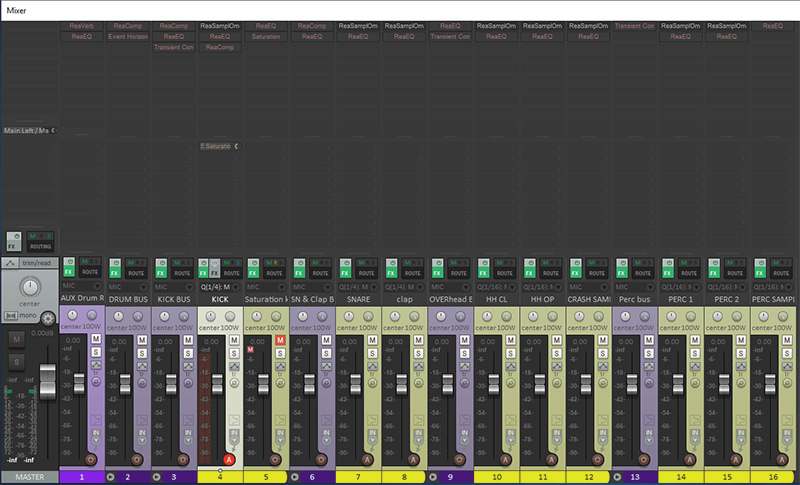This screenshot has height=485, width=800.
Task: Open the MIC input dropdown on DRUM BUS
Action: [x=127, y=285]
